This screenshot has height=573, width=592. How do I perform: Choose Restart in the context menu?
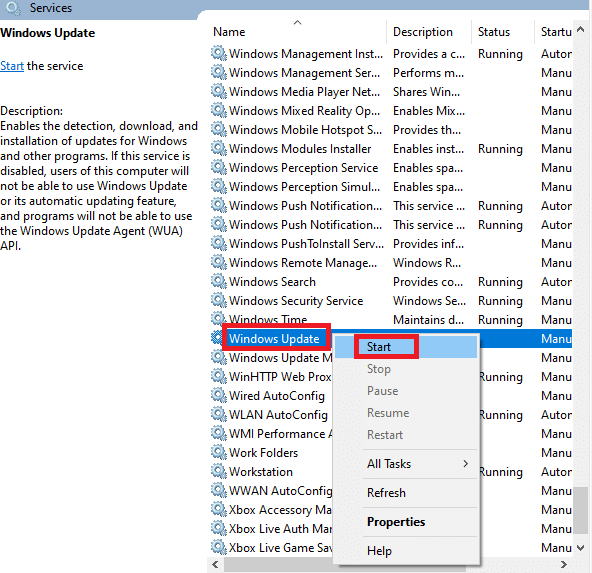[x=406, y=434]
